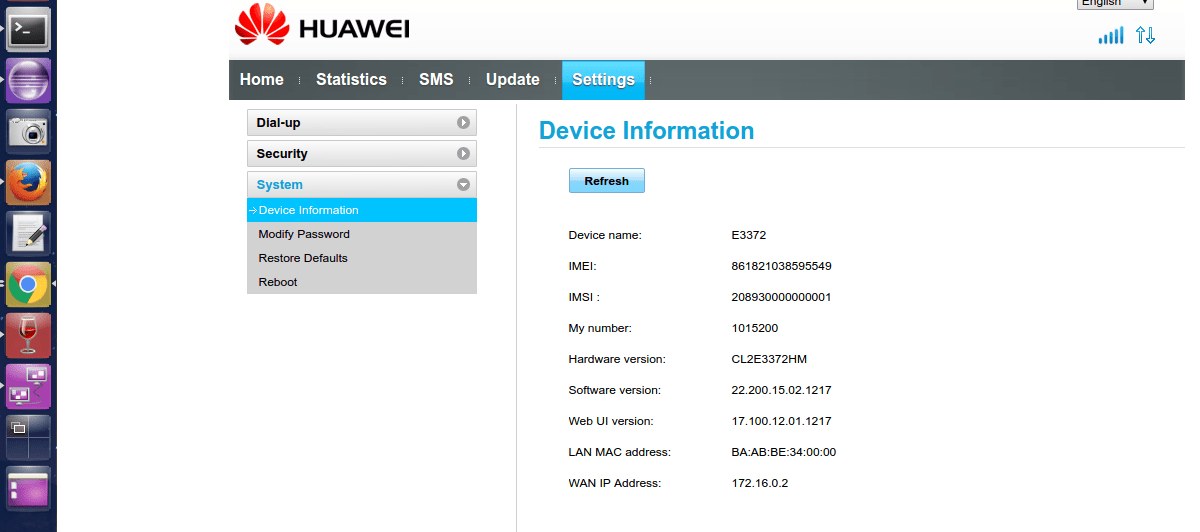This screenshot has height=532, width=1200.
Task: Open the text editor dock icon
Action: (x=28, y=233)
